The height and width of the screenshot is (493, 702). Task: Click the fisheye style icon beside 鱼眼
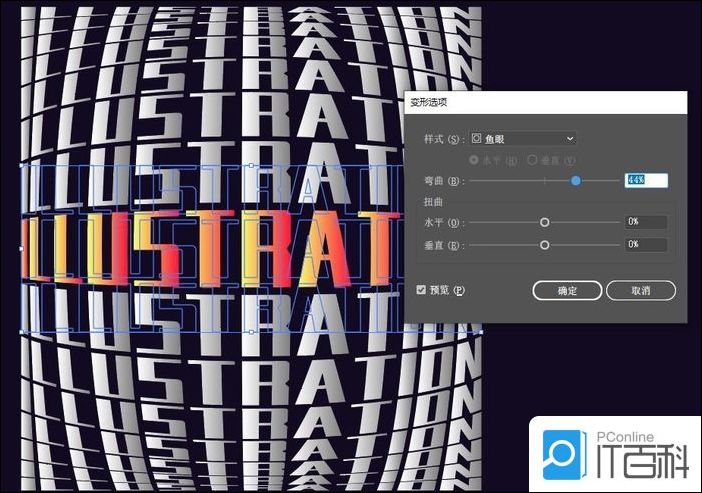point(476,138)
